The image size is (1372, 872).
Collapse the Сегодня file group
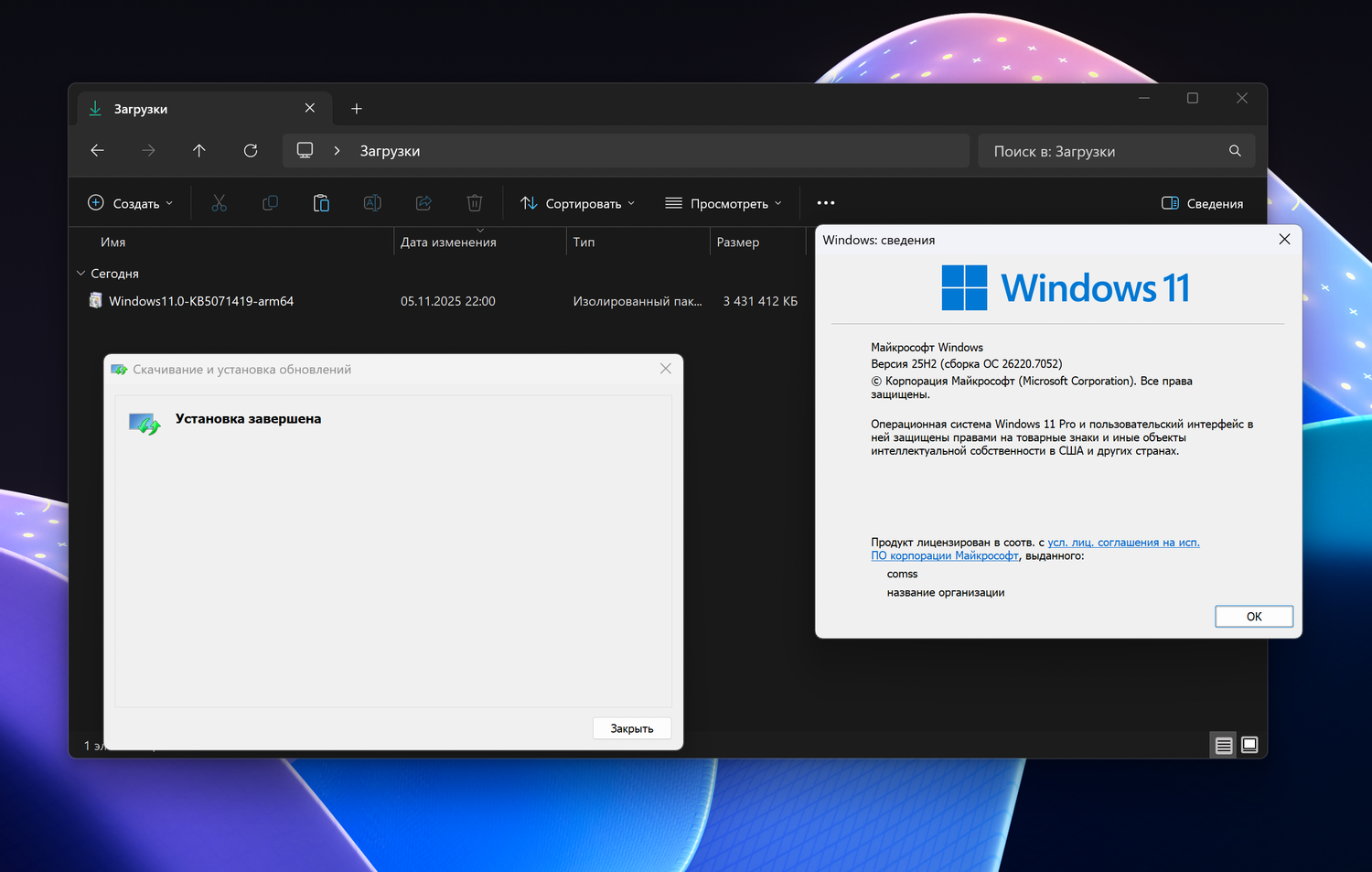(x=80, y=274)
